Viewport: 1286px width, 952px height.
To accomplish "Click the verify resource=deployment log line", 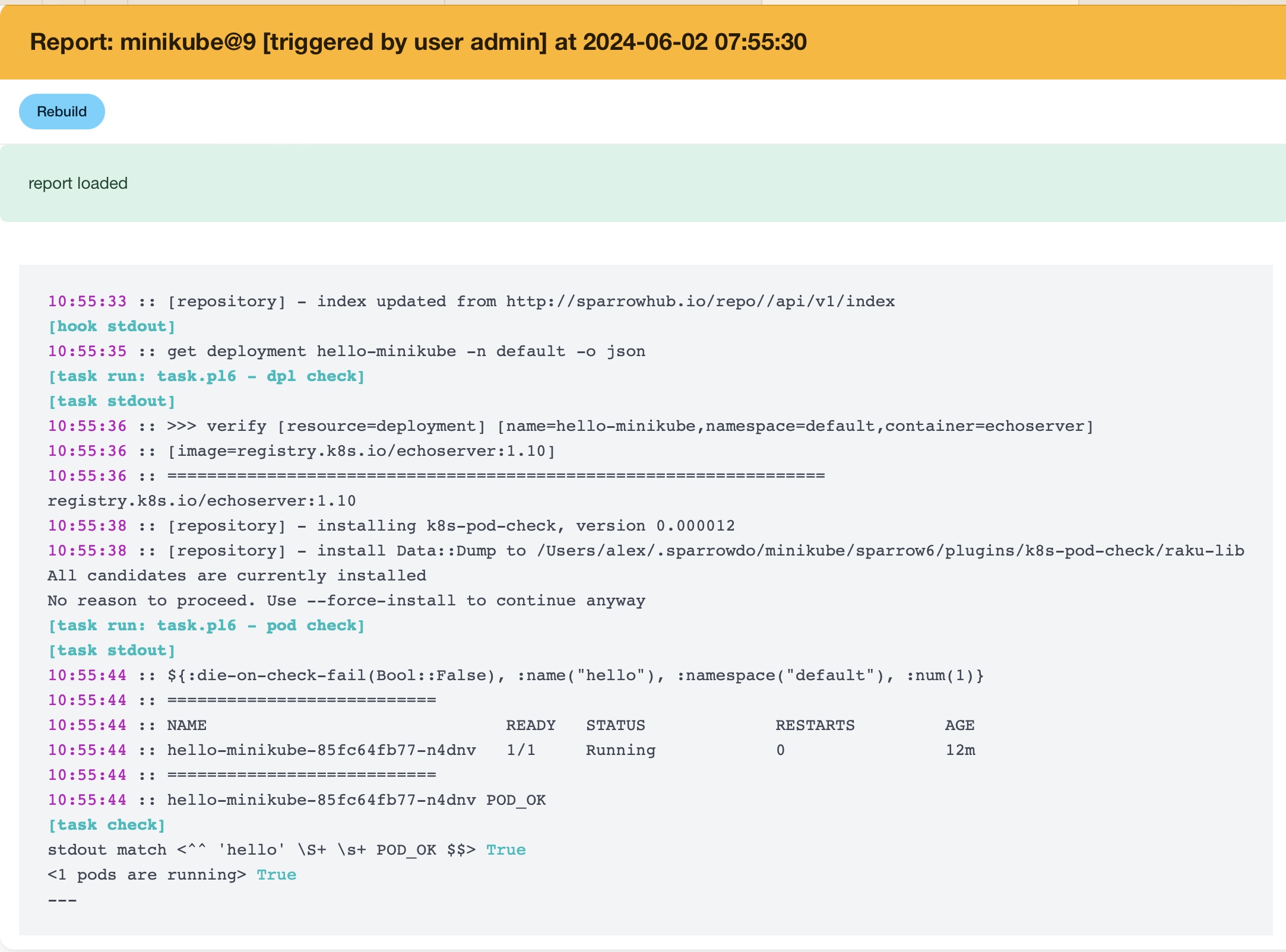I will pyautogui.click(x=629, y=426).
